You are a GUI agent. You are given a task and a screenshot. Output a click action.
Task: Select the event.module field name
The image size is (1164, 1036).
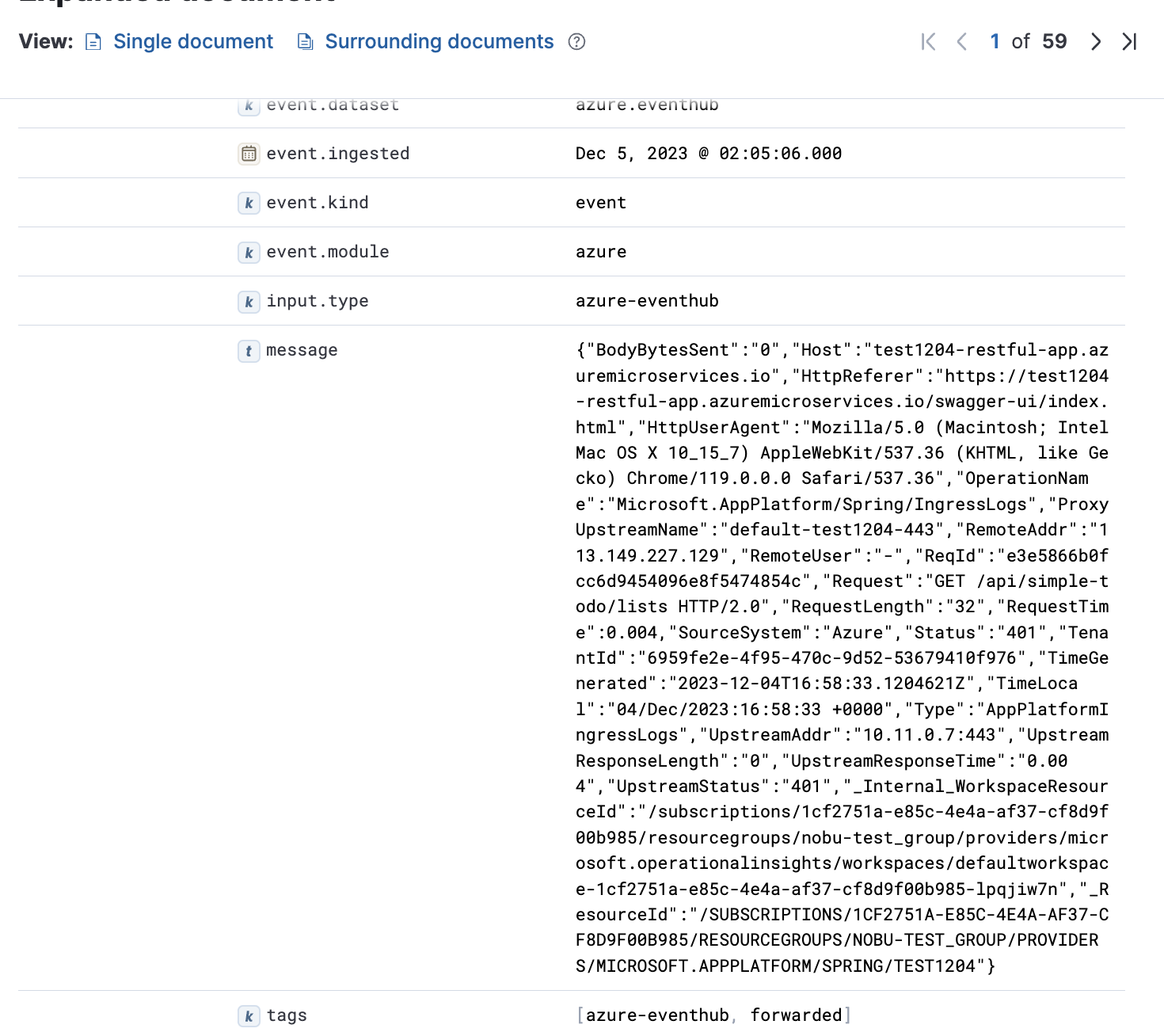[x=328, y=252]
